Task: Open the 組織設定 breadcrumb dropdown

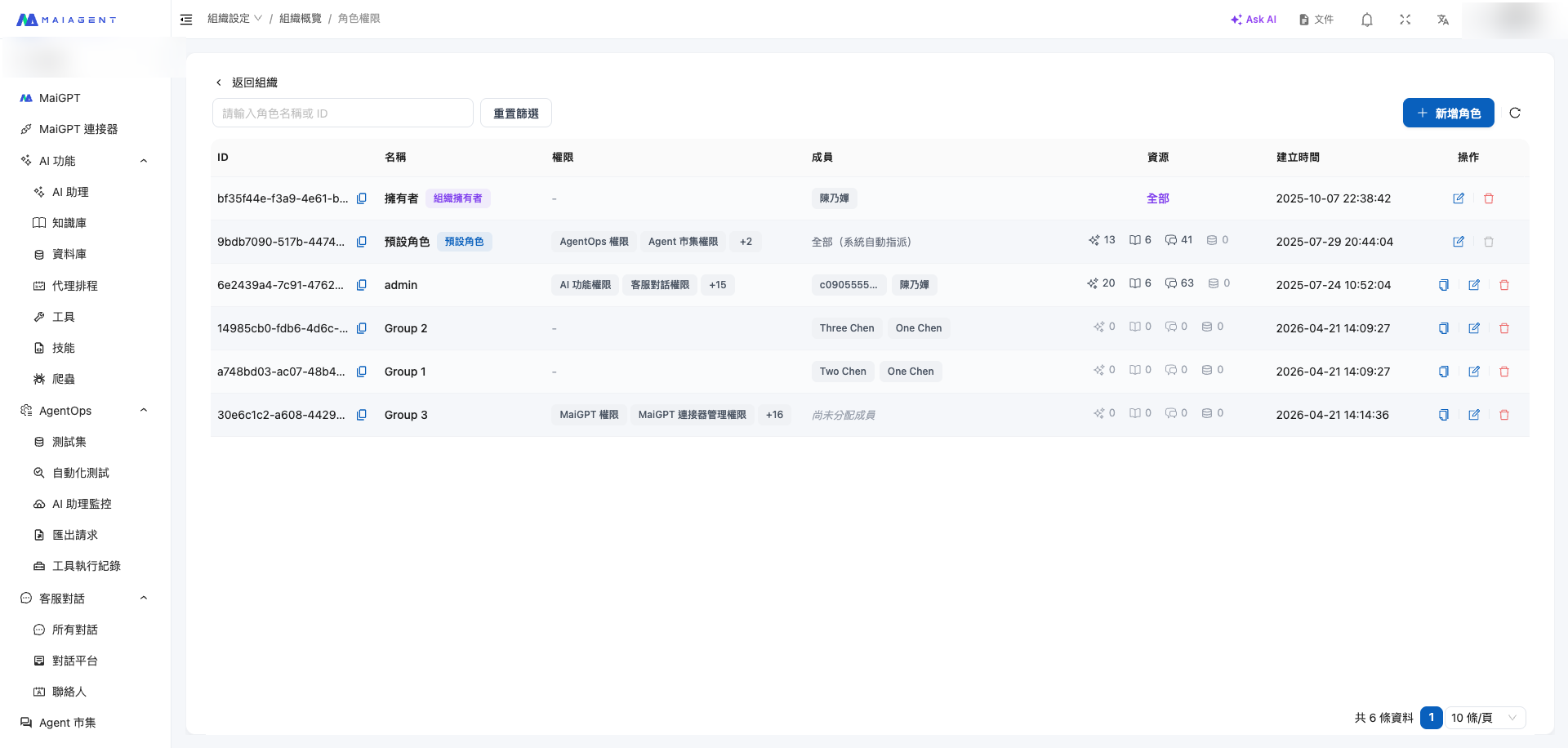Action: click(x=234, y=19)
